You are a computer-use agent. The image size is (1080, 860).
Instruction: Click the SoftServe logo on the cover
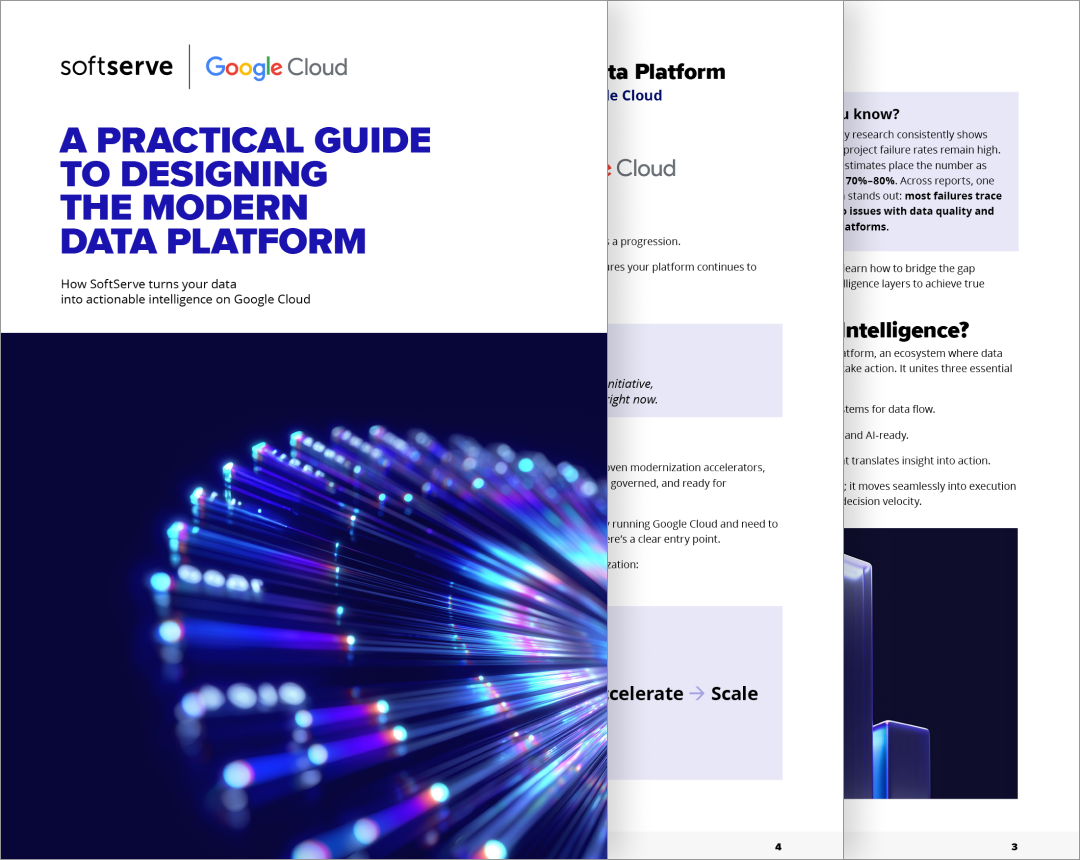click(114, 66)
